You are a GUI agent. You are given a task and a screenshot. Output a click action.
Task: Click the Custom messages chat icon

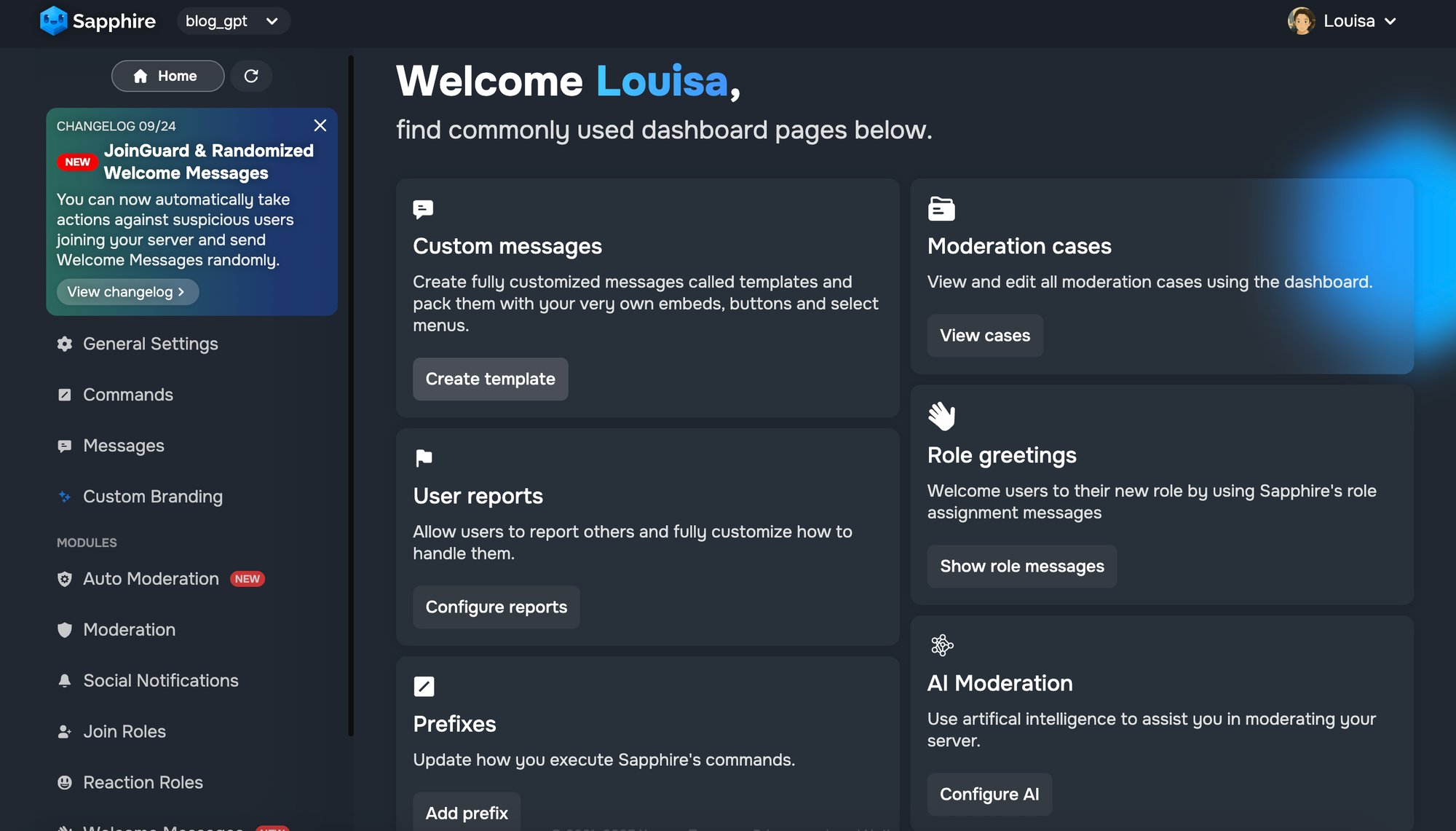click(x=423, y=210)
